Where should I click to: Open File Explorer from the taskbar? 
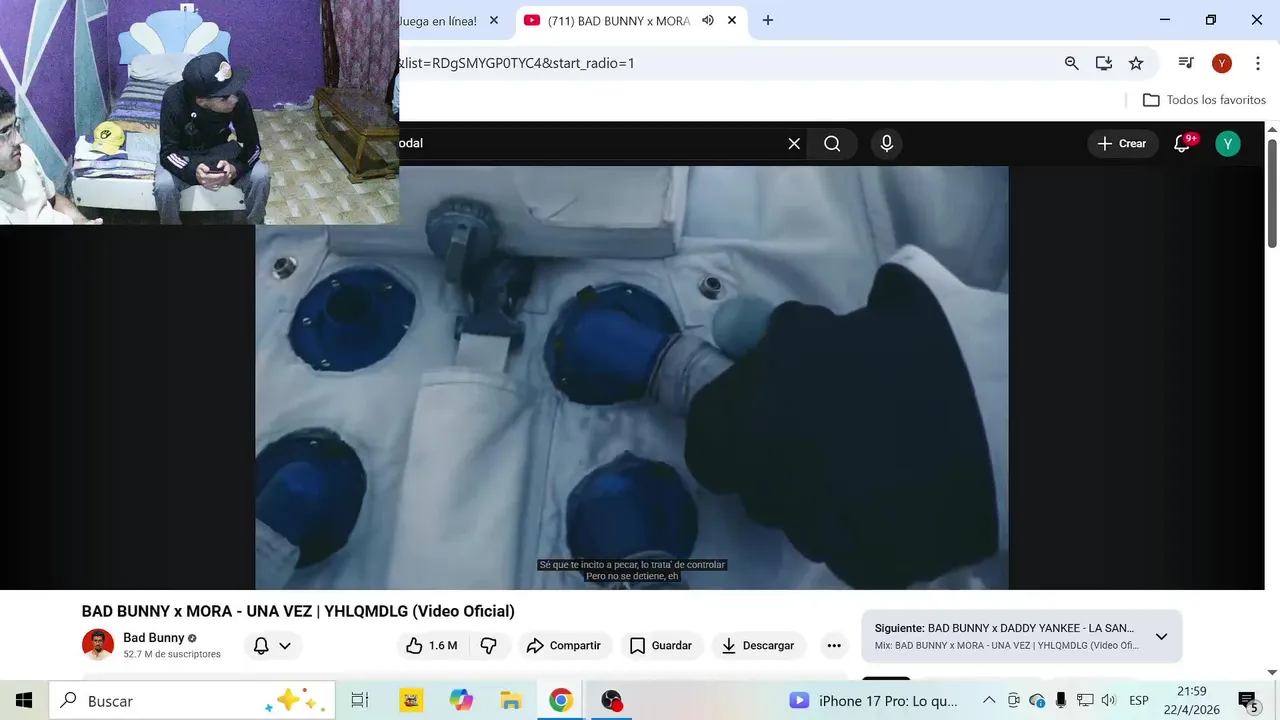pos(511,700)
